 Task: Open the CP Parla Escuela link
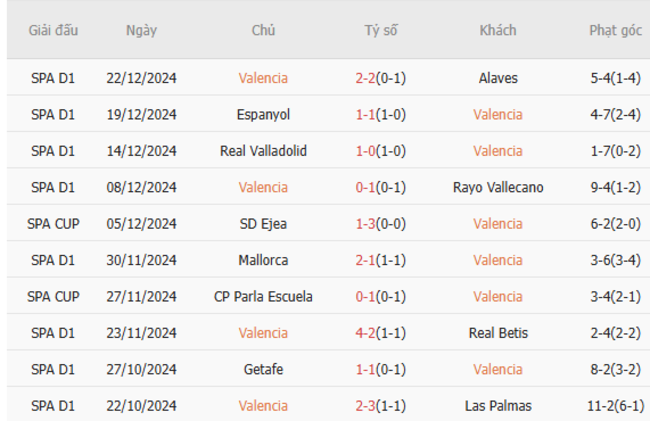point(263,297)
